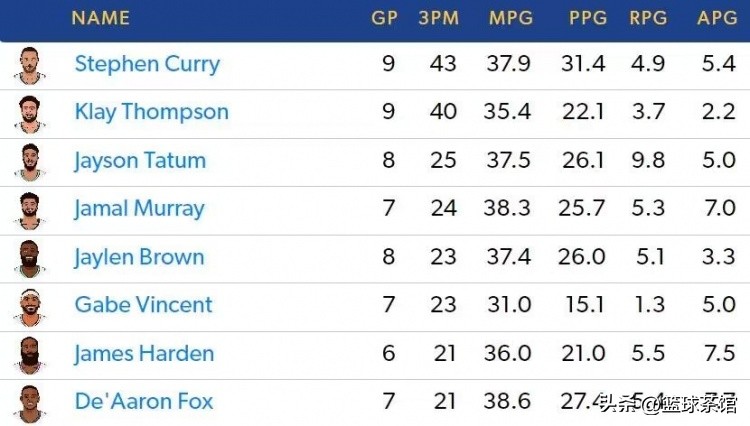
Task: Select the Gabe Vincent name link
Action: click(x=143, y=305)
